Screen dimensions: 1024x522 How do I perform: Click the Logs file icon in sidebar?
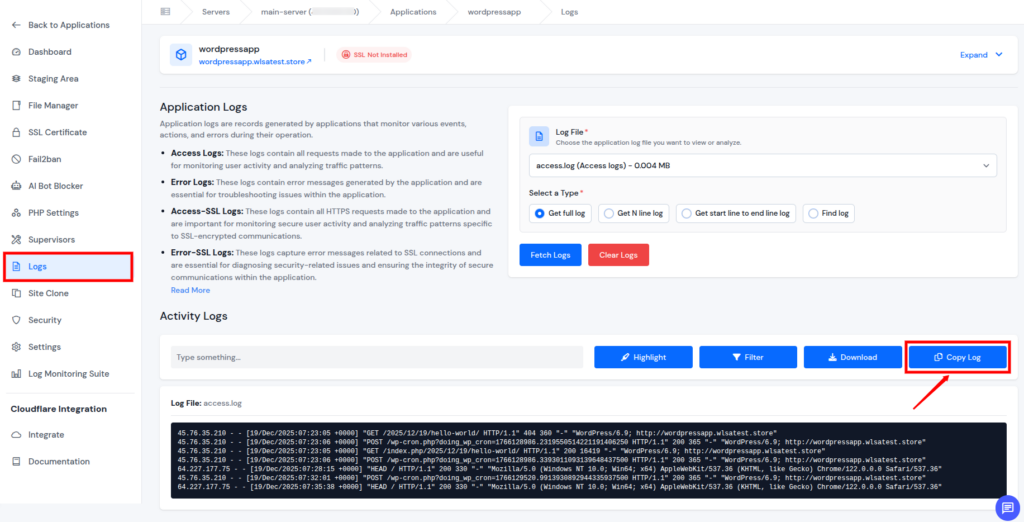16,267
